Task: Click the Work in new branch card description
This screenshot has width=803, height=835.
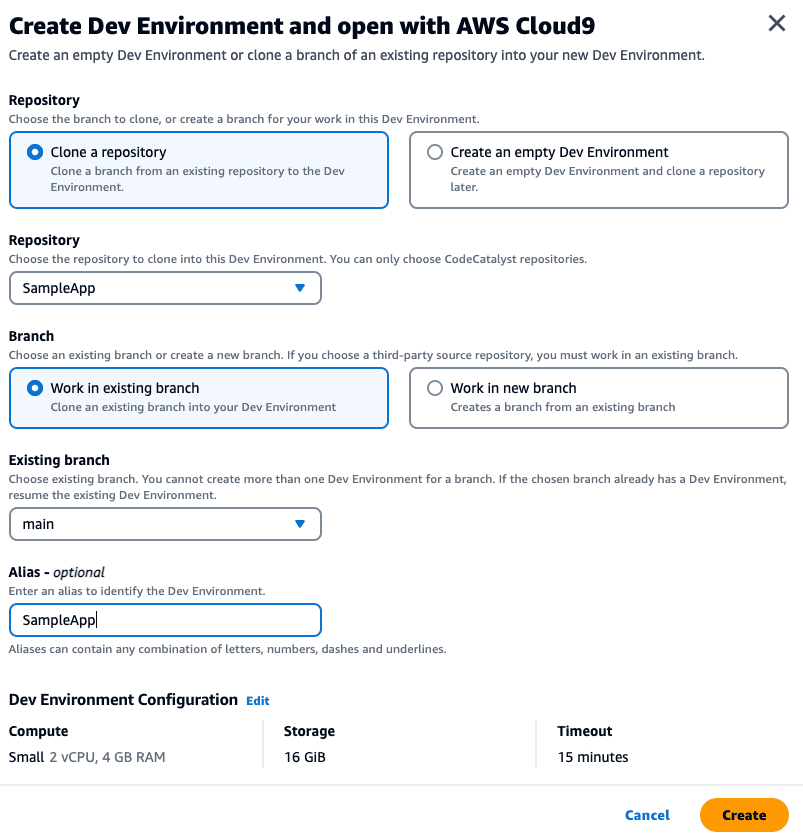Action: tap(563, 407)
